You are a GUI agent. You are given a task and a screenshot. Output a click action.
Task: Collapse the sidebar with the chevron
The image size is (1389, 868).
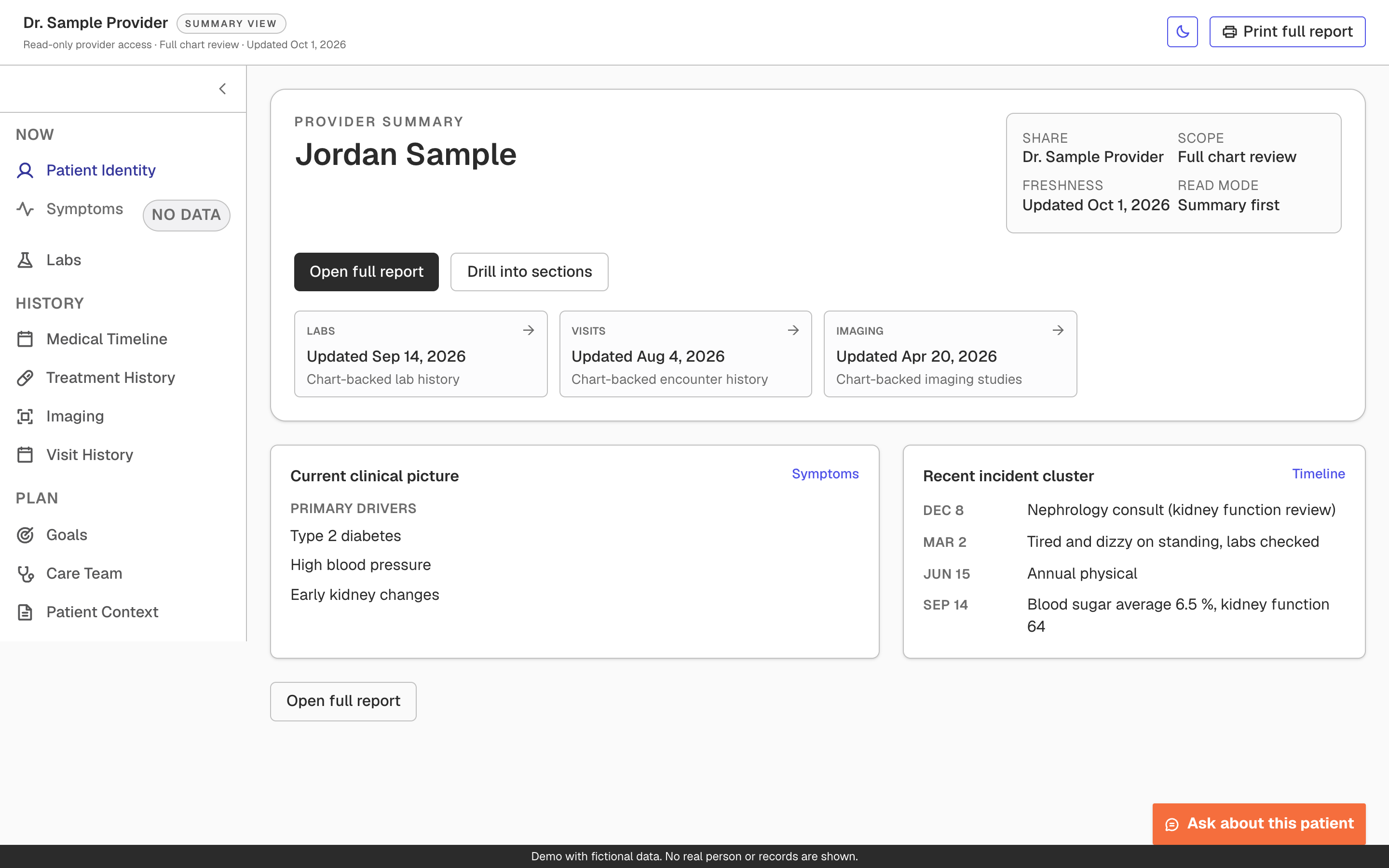click(x=223, y=89)
